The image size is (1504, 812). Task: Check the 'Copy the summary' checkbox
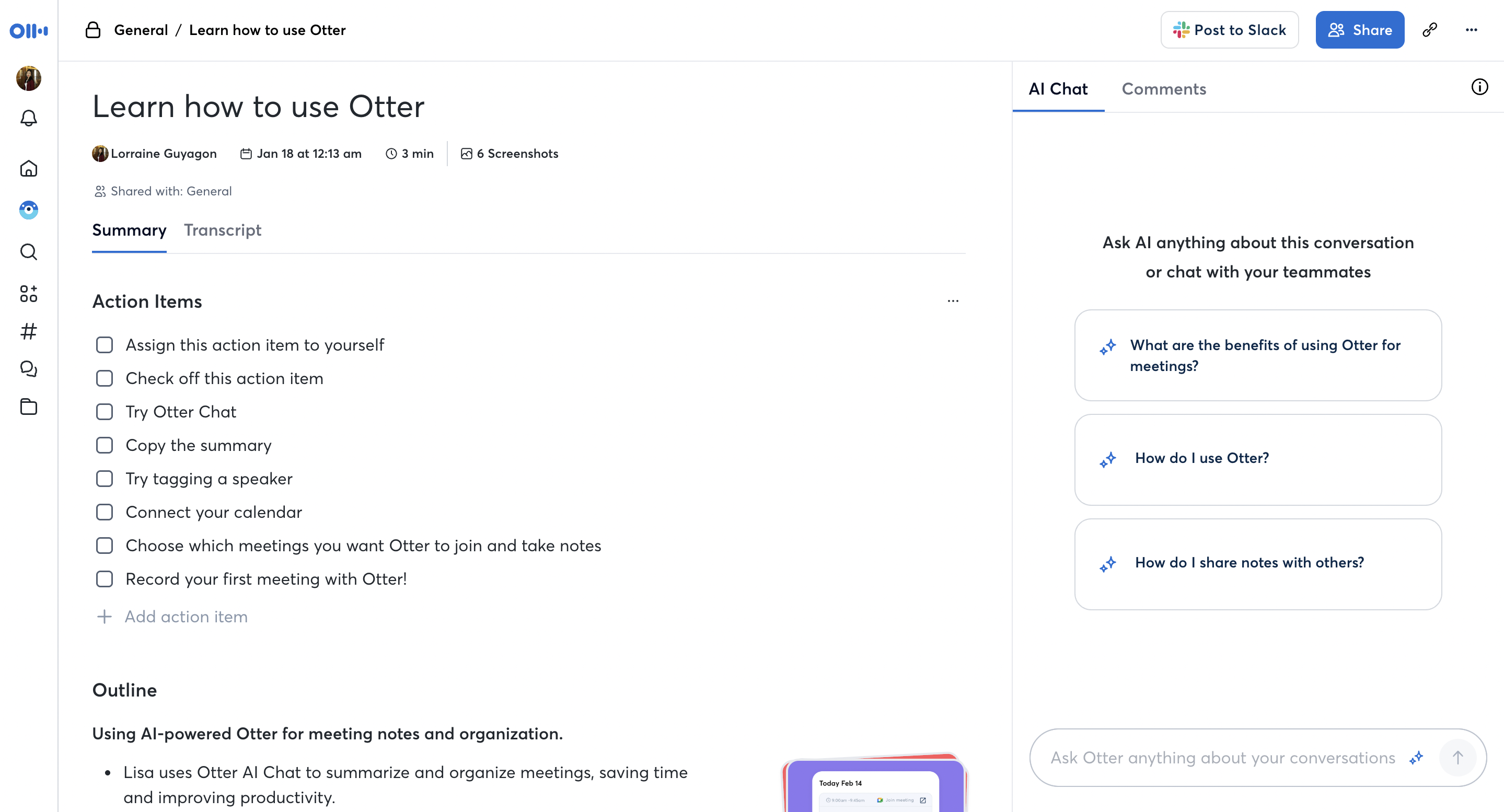pos(105,445)
